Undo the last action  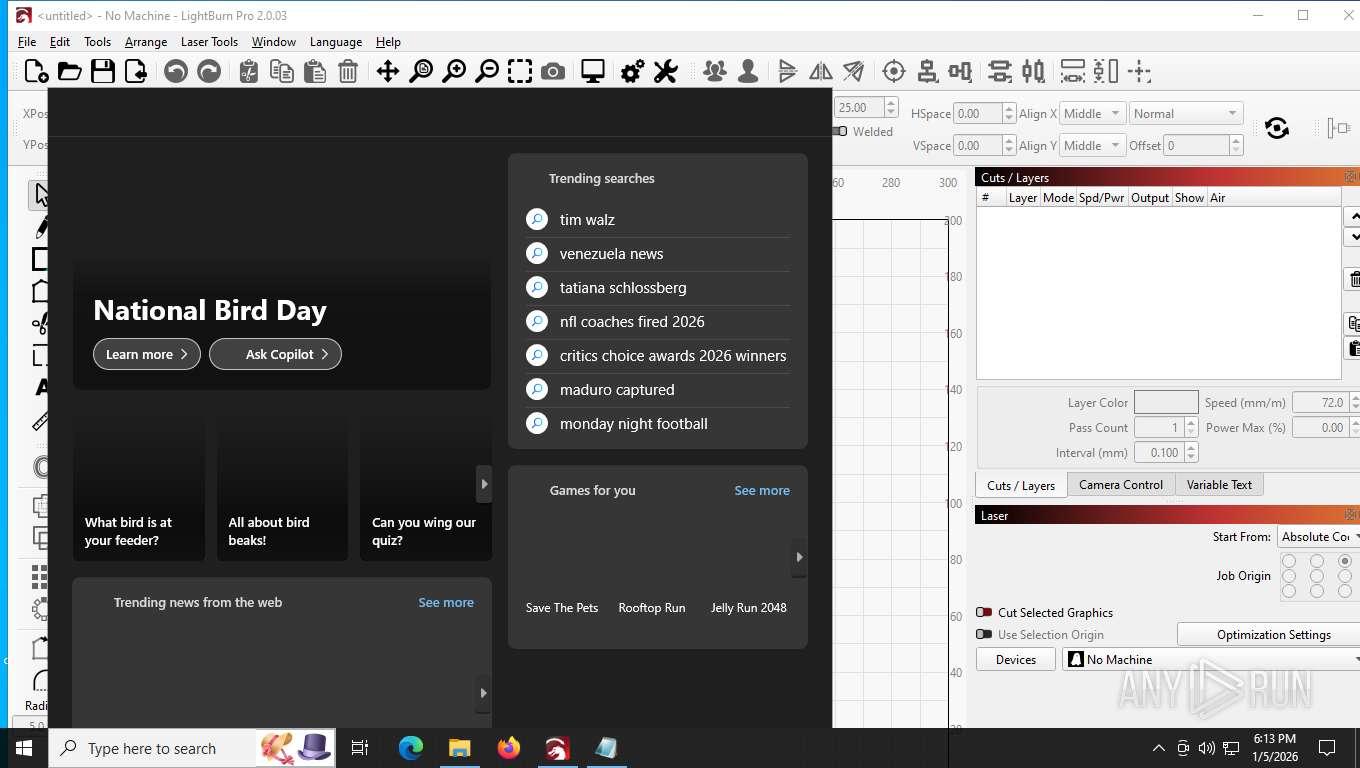pos(176,71)
